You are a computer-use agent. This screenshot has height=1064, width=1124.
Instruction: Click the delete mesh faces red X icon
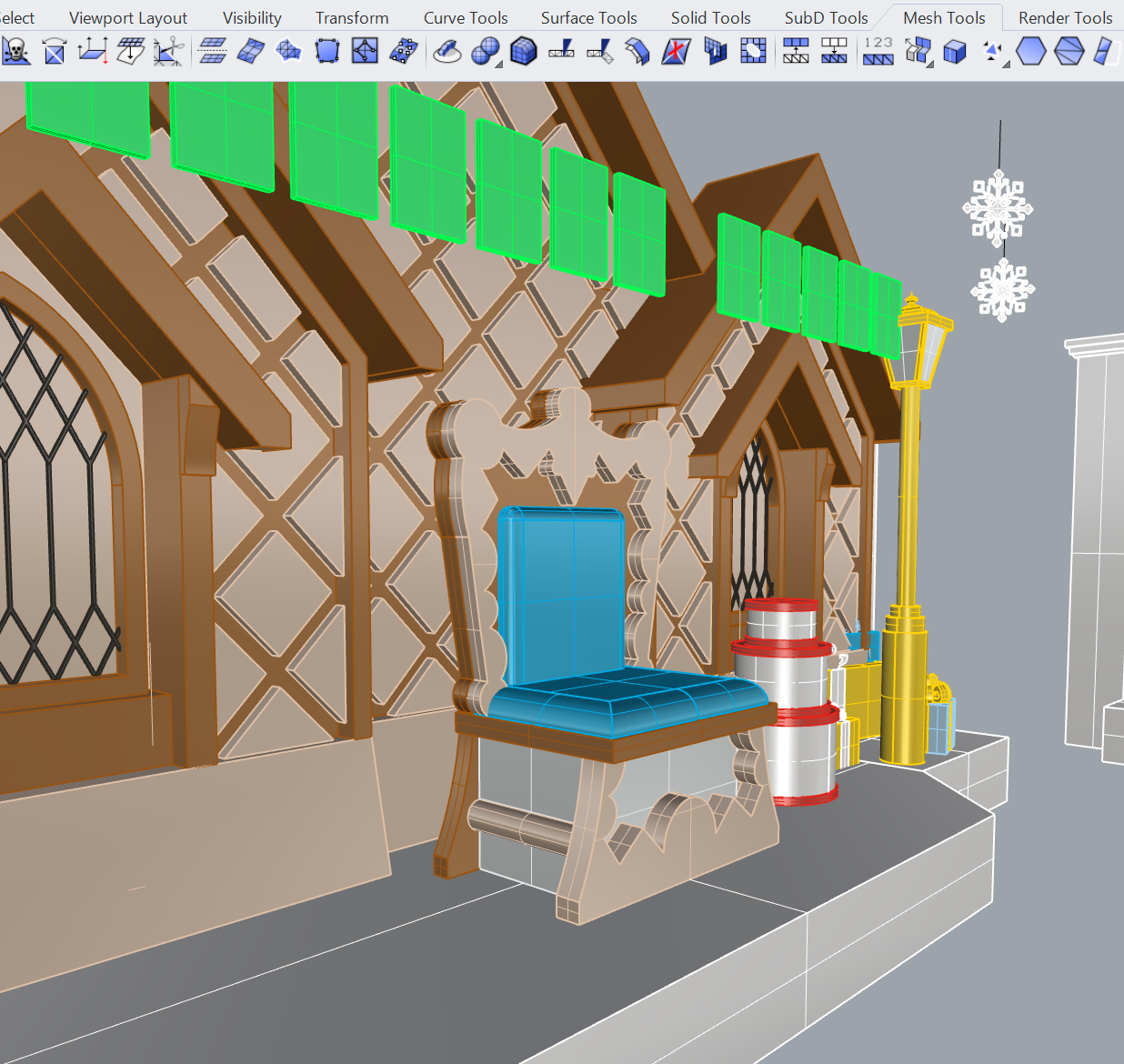coord(676,51)
